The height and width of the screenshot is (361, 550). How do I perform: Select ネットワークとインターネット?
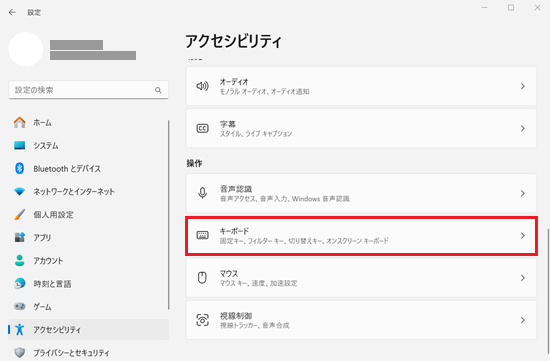(x=88, y=192)
